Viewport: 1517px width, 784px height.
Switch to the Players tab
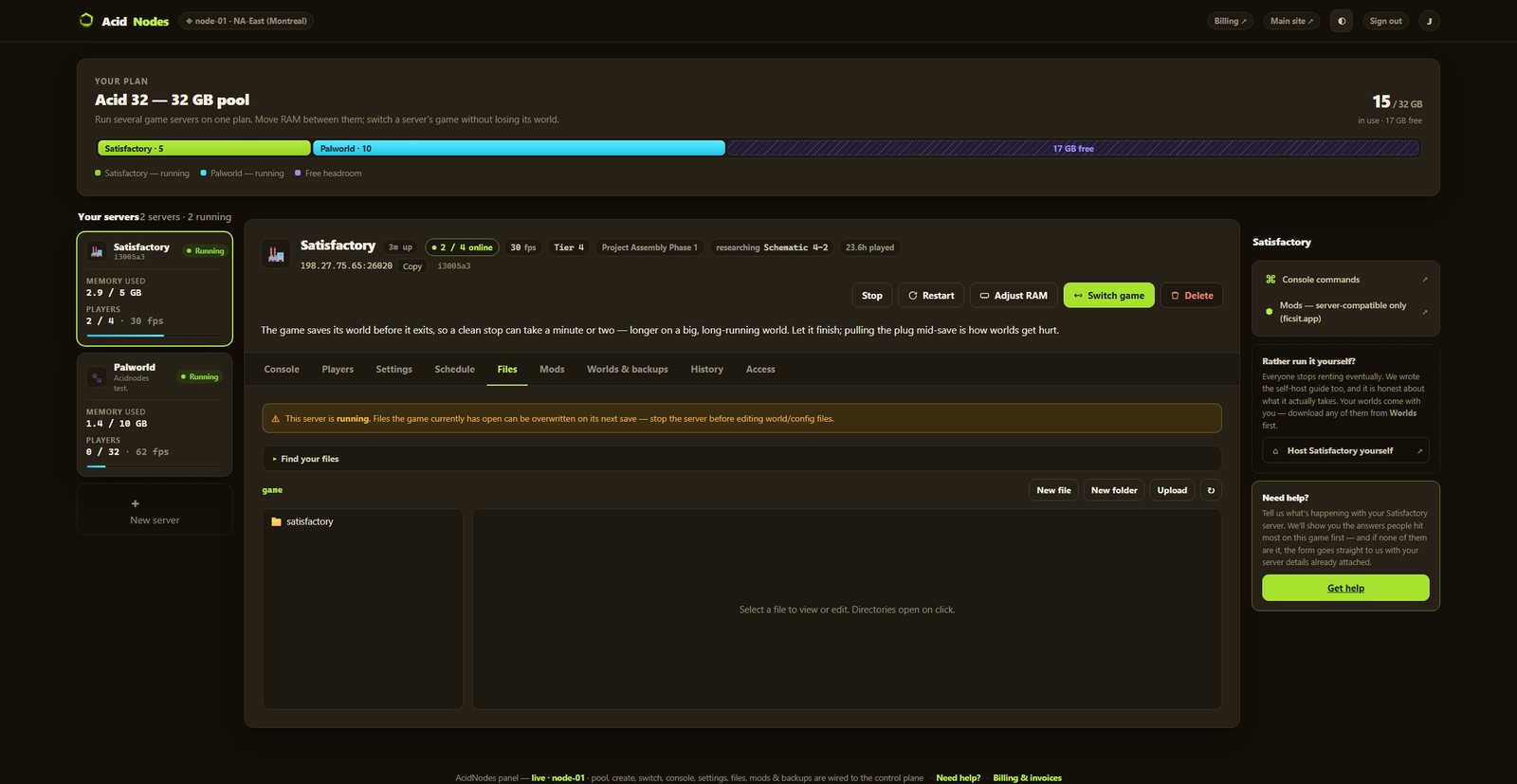pyautogui.click(x=338, y=370)
